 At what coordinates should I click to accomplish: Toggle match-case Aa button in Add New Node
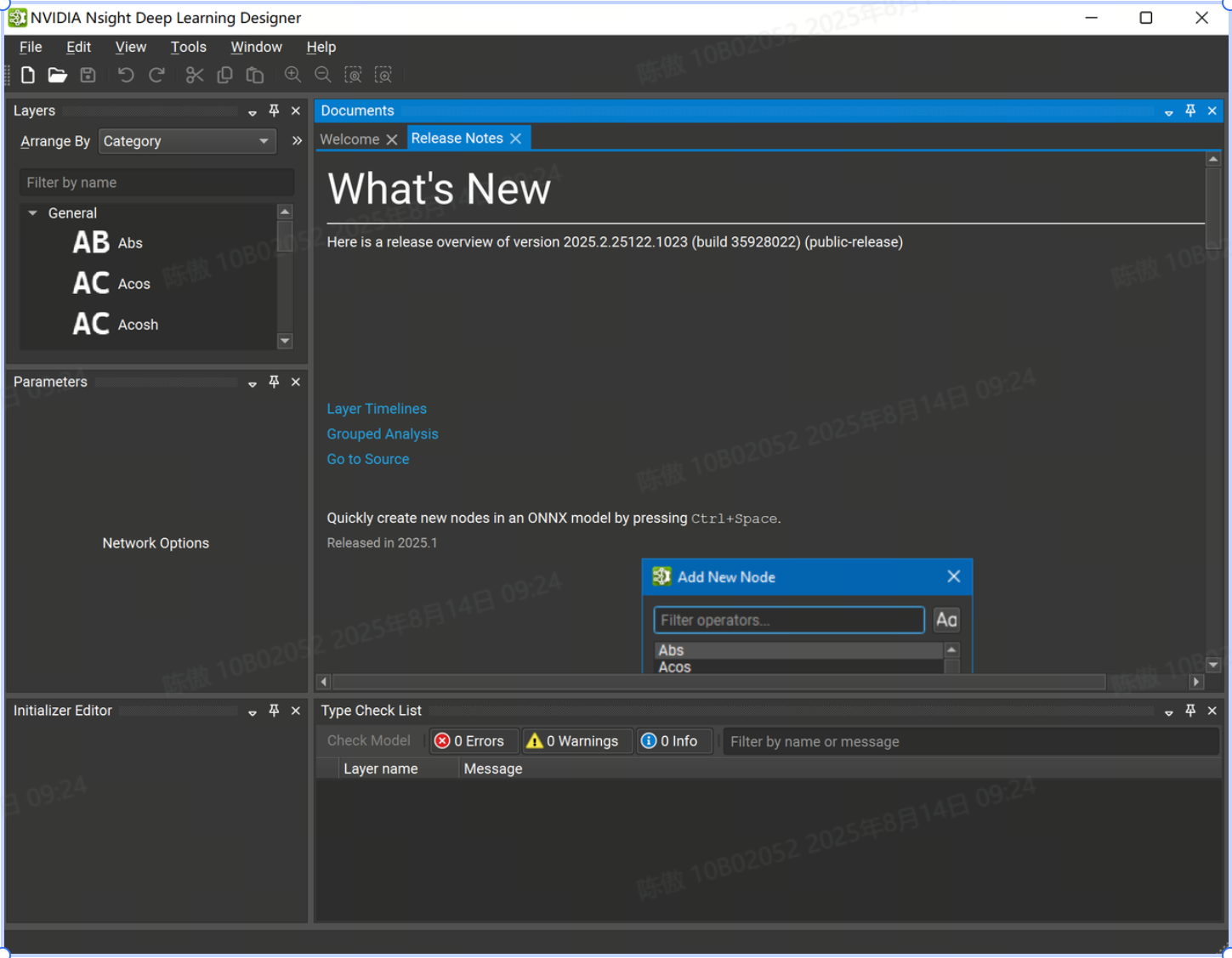tap(946, 620)
